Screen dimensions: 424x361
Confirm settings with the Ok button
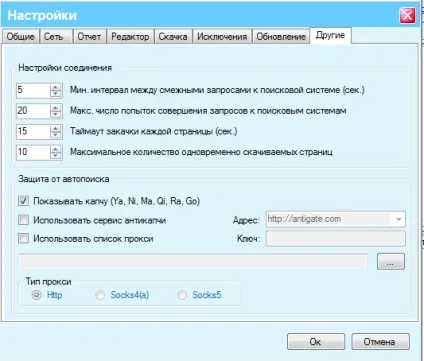click(316, 342)
